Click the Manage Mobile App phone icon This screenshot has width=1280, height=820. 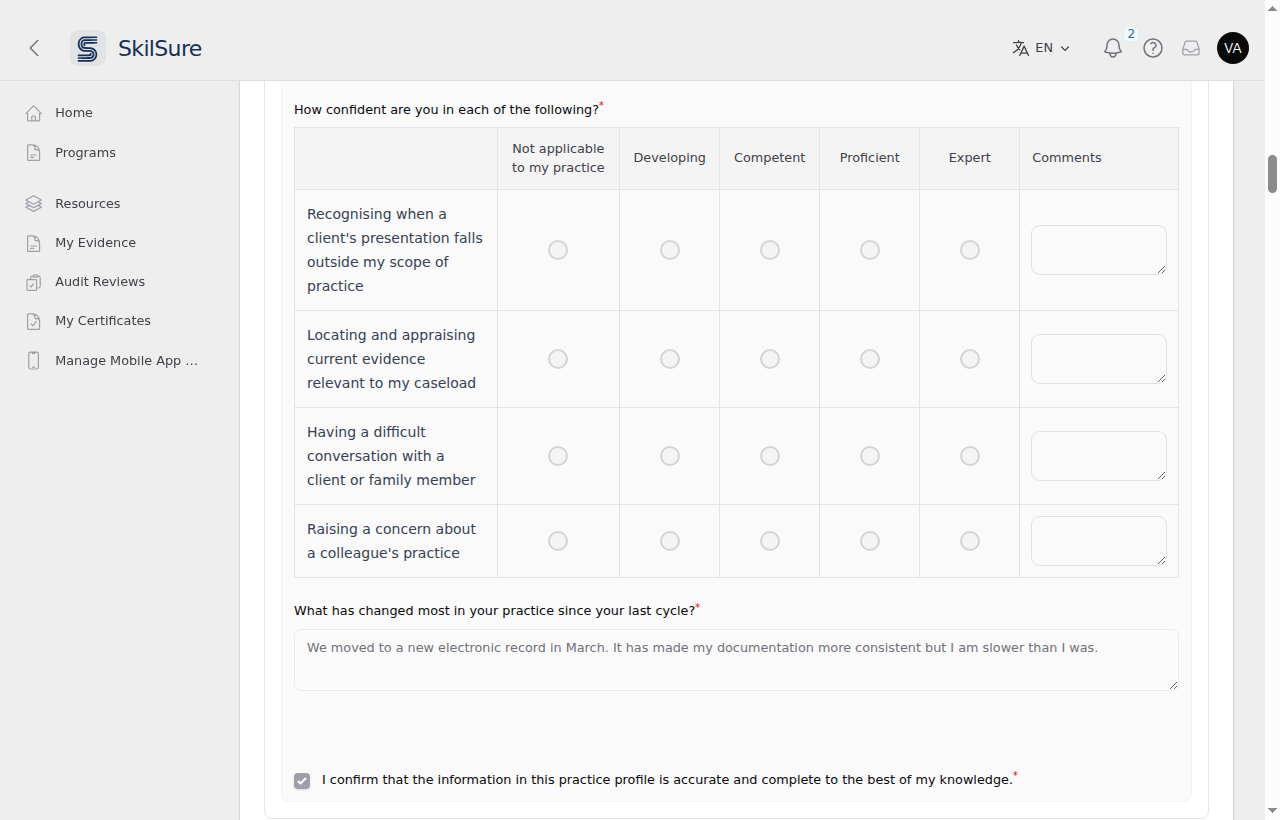[34, 361]
